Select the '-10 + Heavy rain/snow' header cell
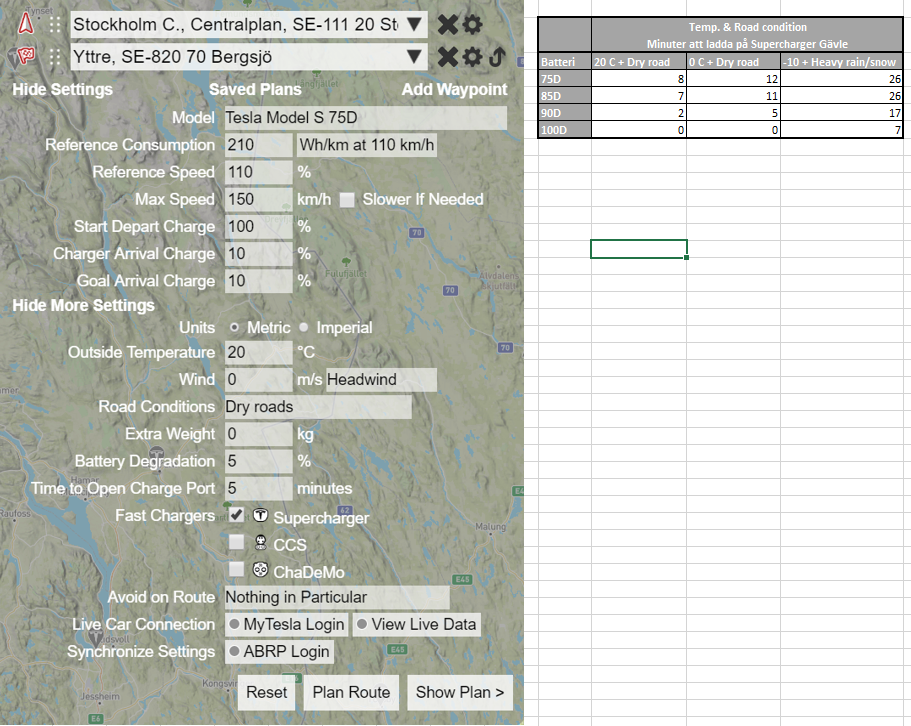 click(841, 62)
